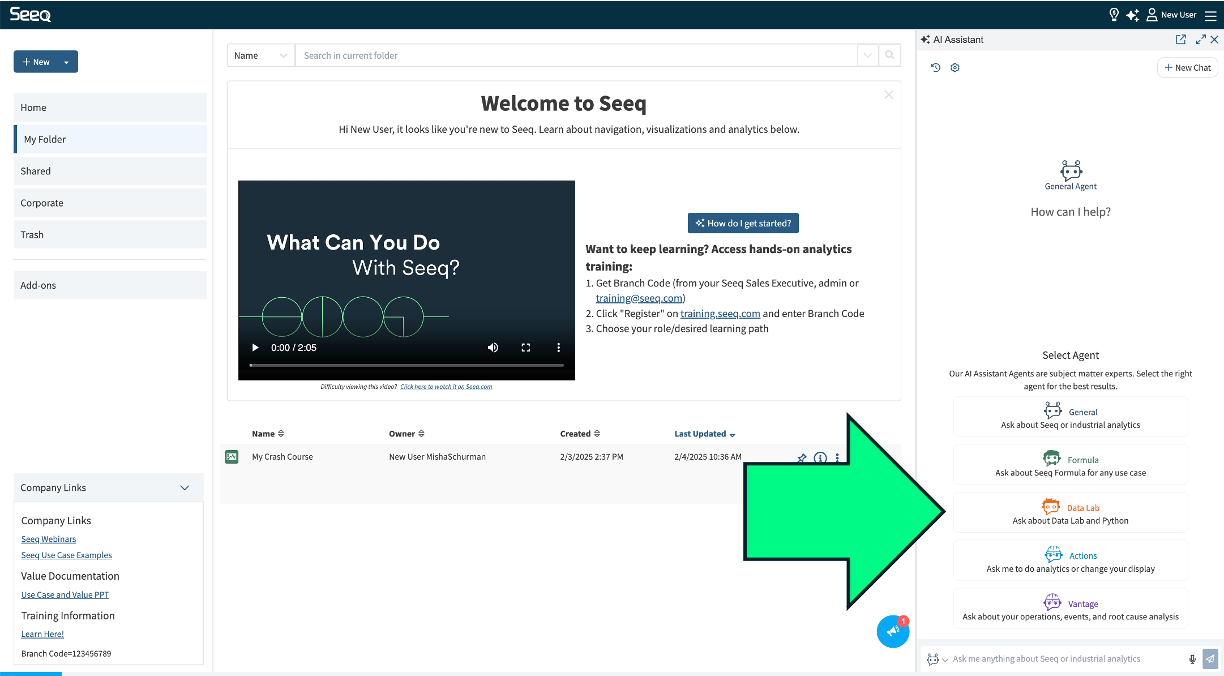Open info for My Crash Course item
The height and width of the screenshot is (676, 1224).
(820, 457)
